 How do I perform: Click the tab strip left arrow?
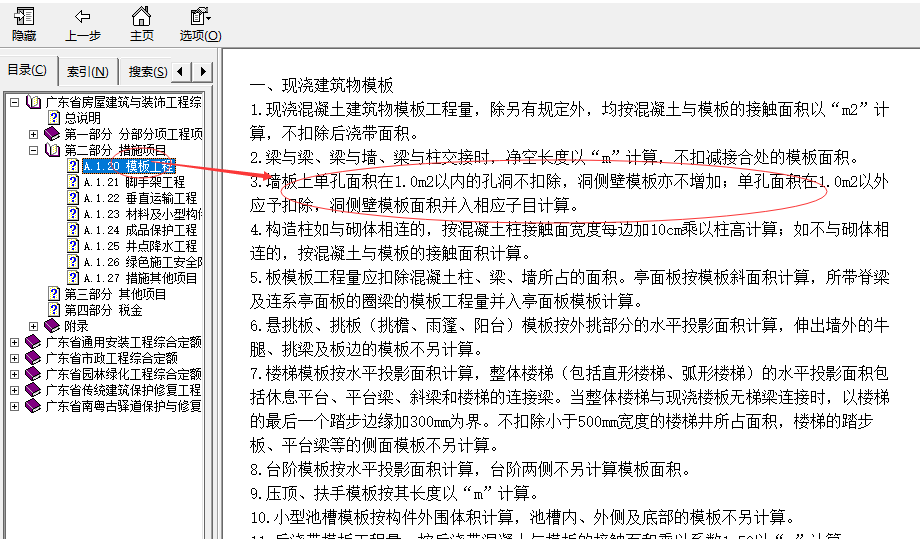(x=181, y=72)
